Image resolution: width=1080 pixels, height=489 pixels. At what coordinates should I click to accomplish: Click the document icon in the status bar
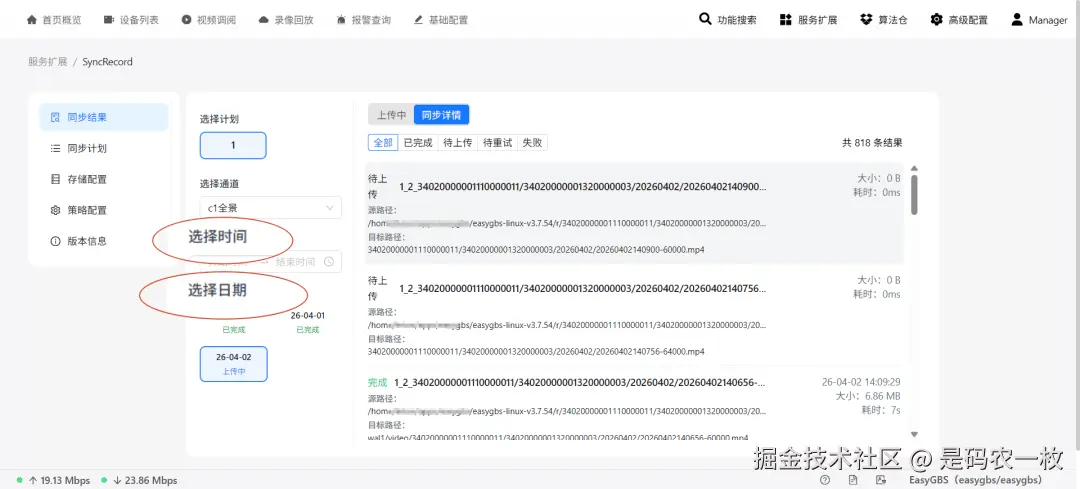pyautogui.click(x=853, y=480)
